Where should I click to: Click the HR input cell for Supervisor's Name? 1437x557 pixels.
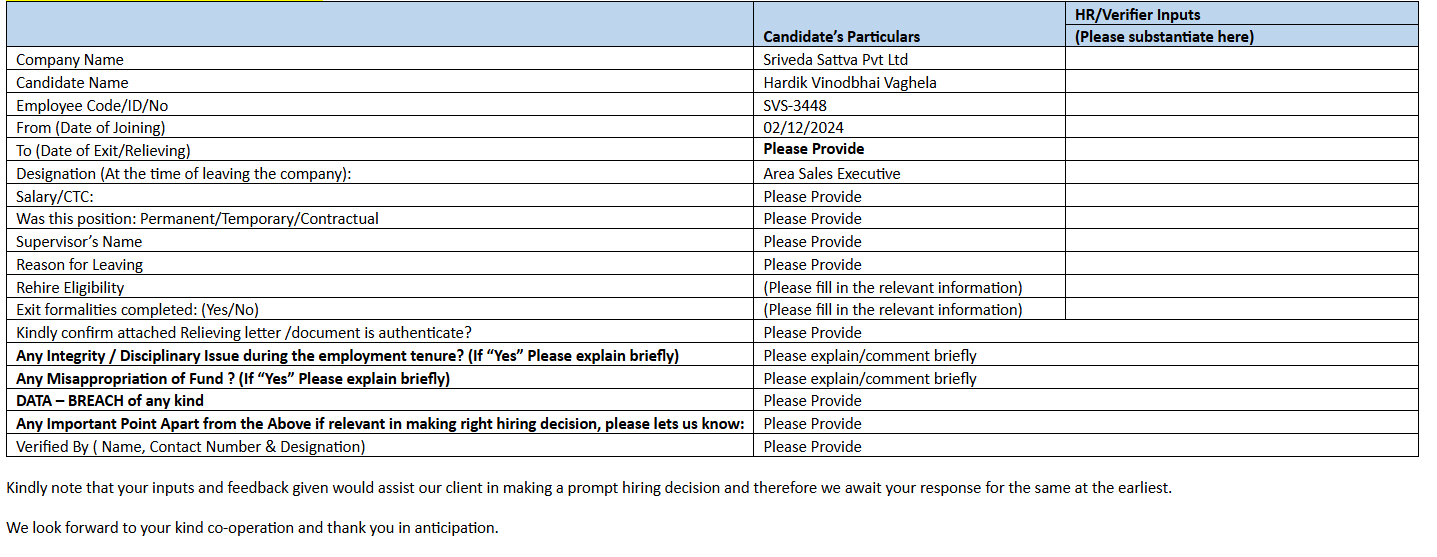coord(1241,241)
